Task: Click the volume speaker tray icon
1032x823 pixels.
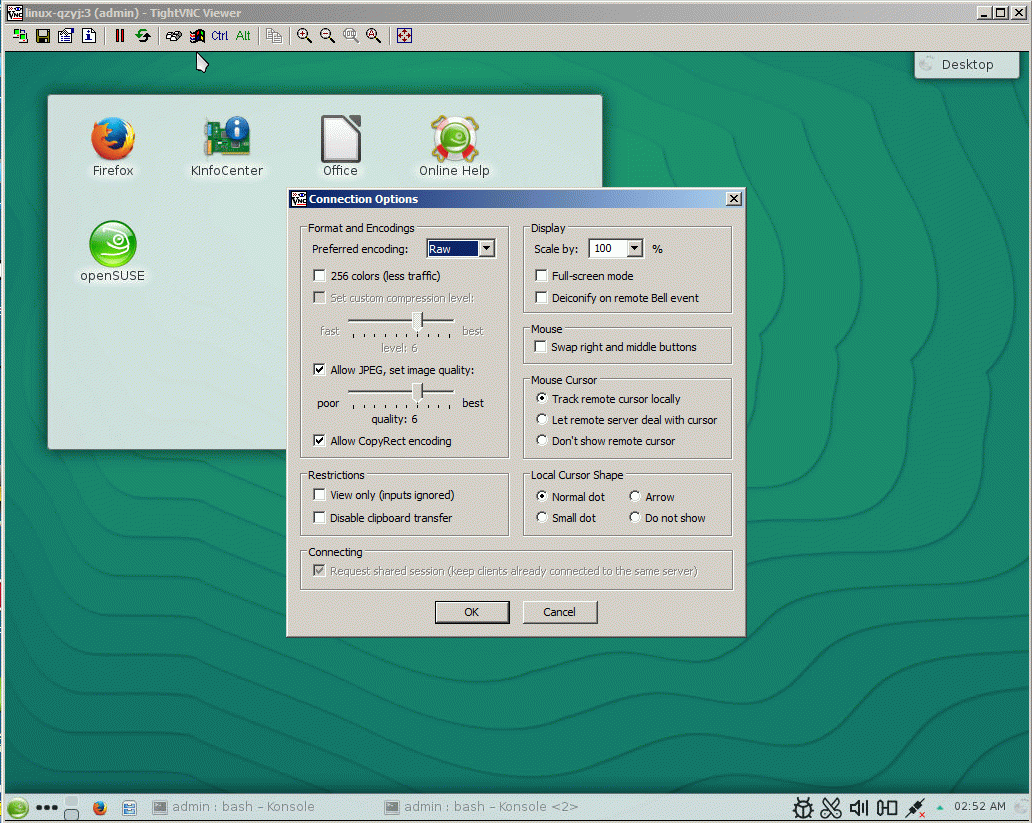Action: pyautogui.click(x=859, y=807)
